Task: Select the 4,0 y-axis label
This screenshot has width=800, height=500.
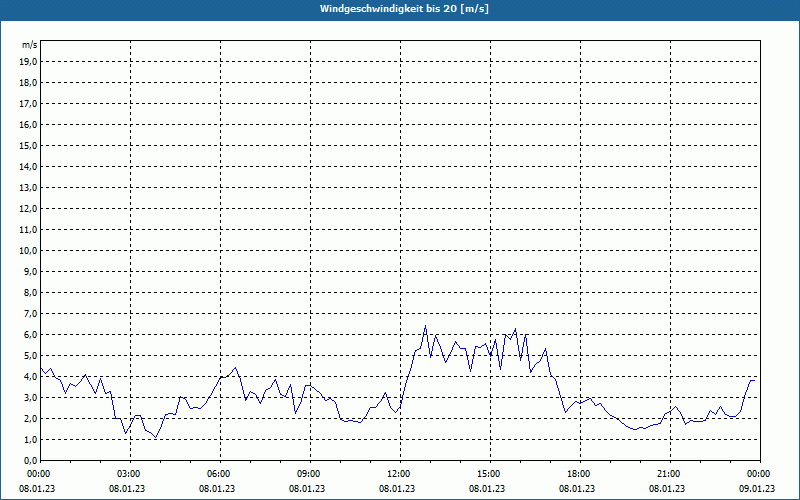Action: pyautogui.click(x=32, y=377)
